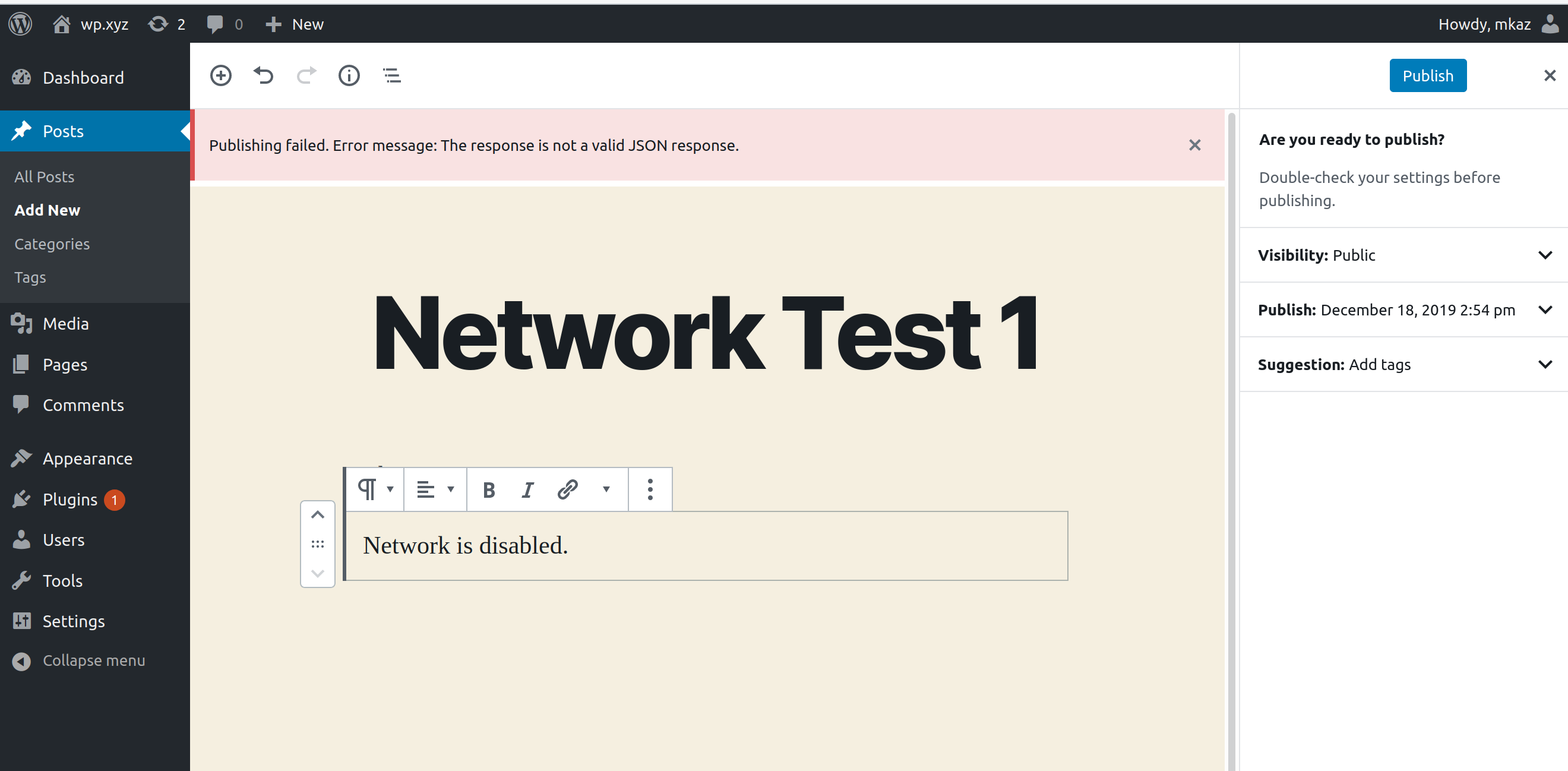Open the block inserter
This screenshot has width=1568, height=771.
[x=220, y=75]
